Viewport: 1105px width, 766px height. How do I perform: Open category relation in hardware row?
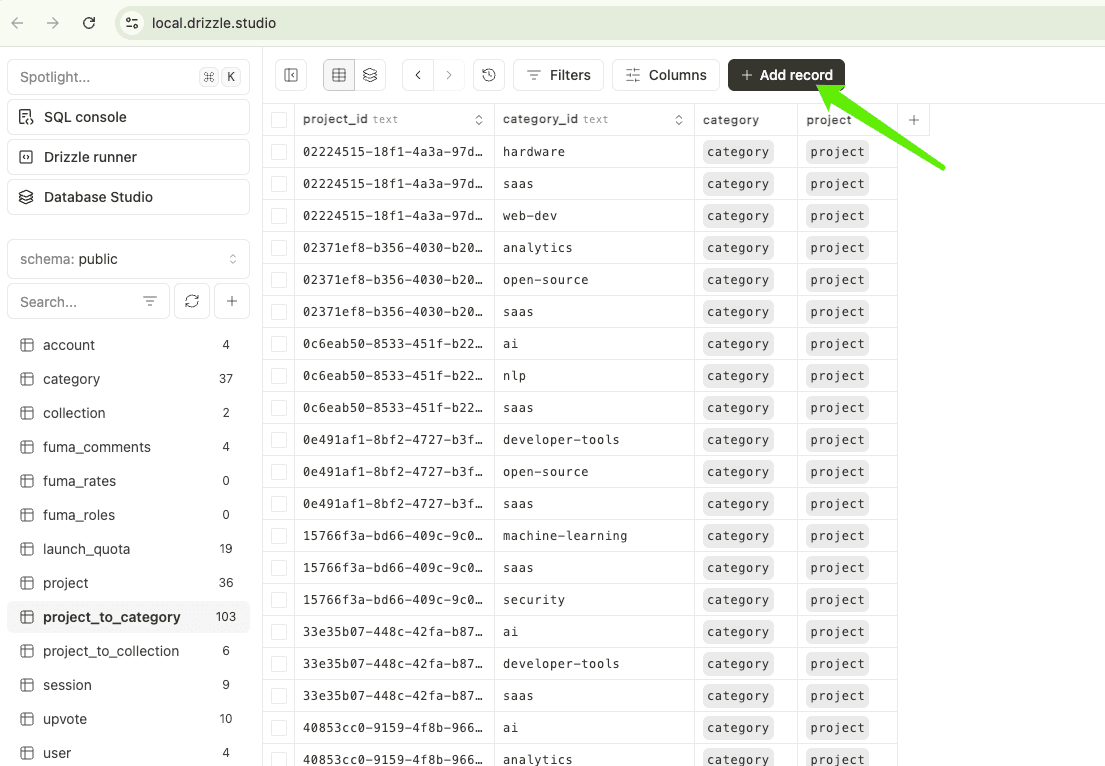coord(738,152)
